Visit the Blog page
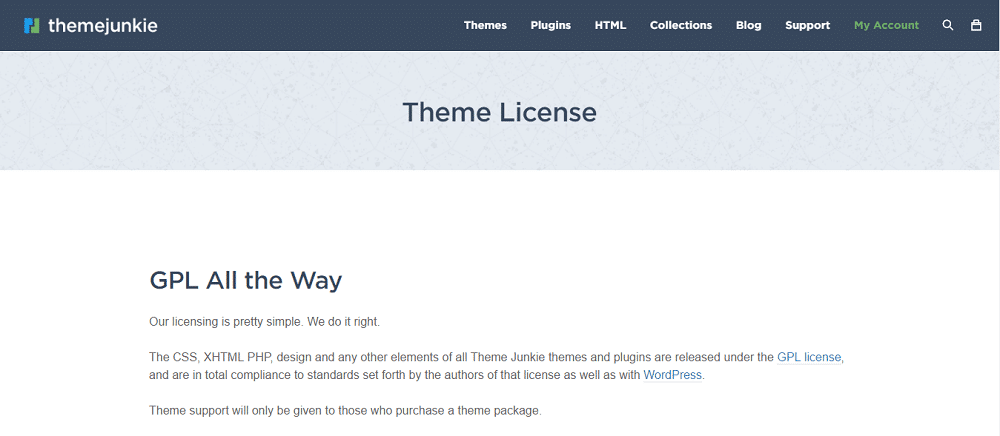 749,25
